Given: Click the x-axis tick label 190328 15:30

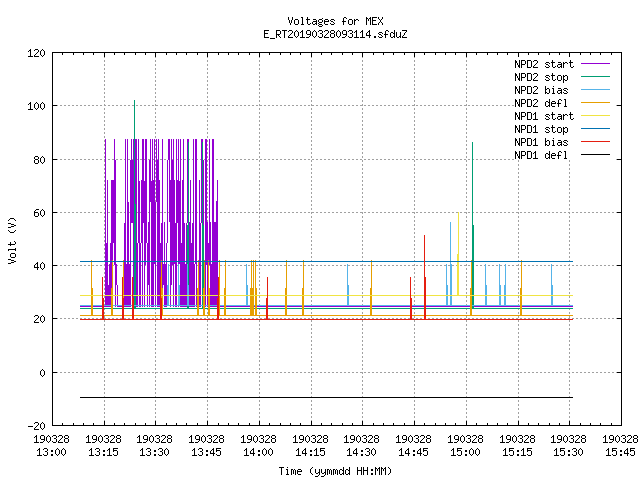Looking at the screenshot, I should pyautogui.click(x=569, y=446).
